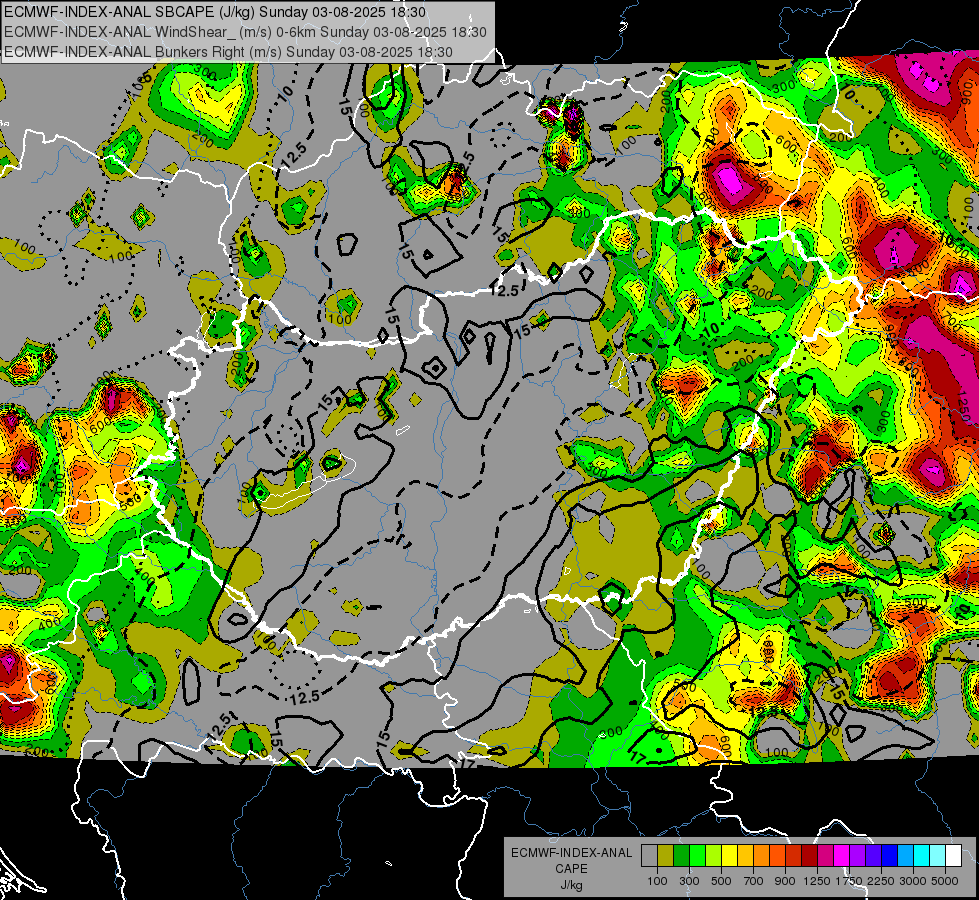
Task: Click the gray swatch in CAPE legend
Action: (649, 855)
